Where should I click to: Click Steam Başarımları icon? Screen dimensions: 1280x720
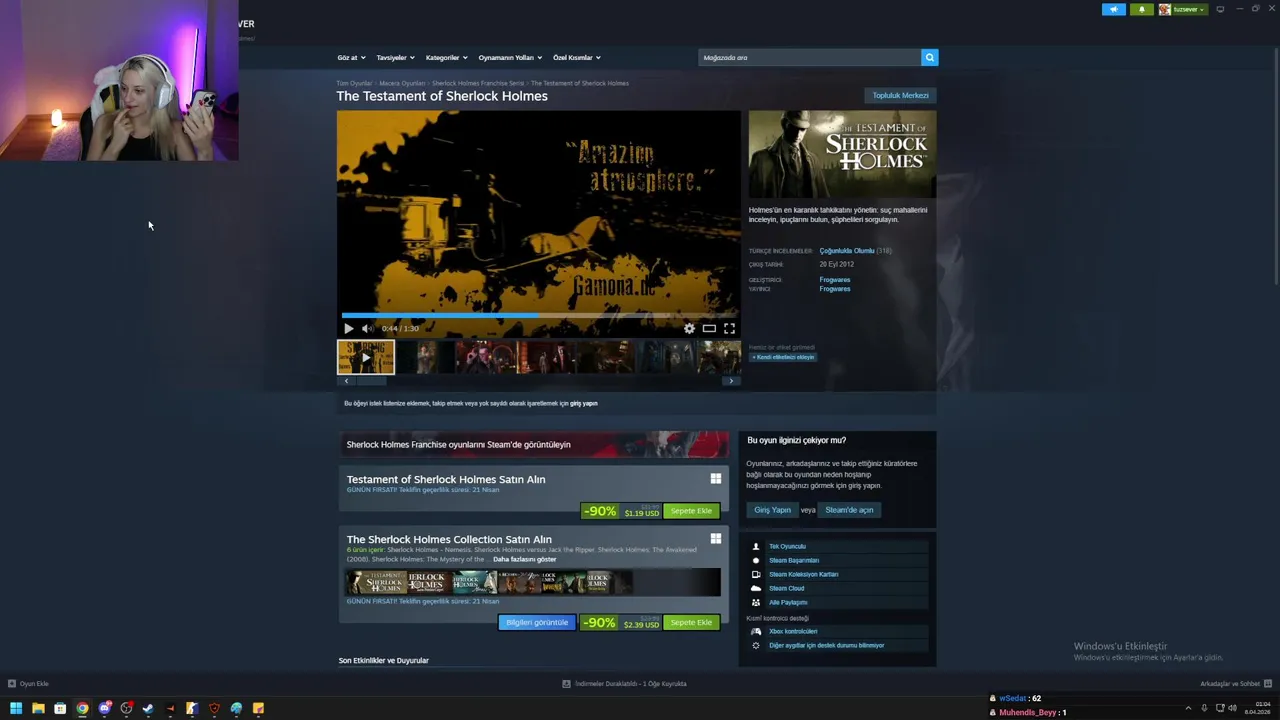tap(756, 560)
